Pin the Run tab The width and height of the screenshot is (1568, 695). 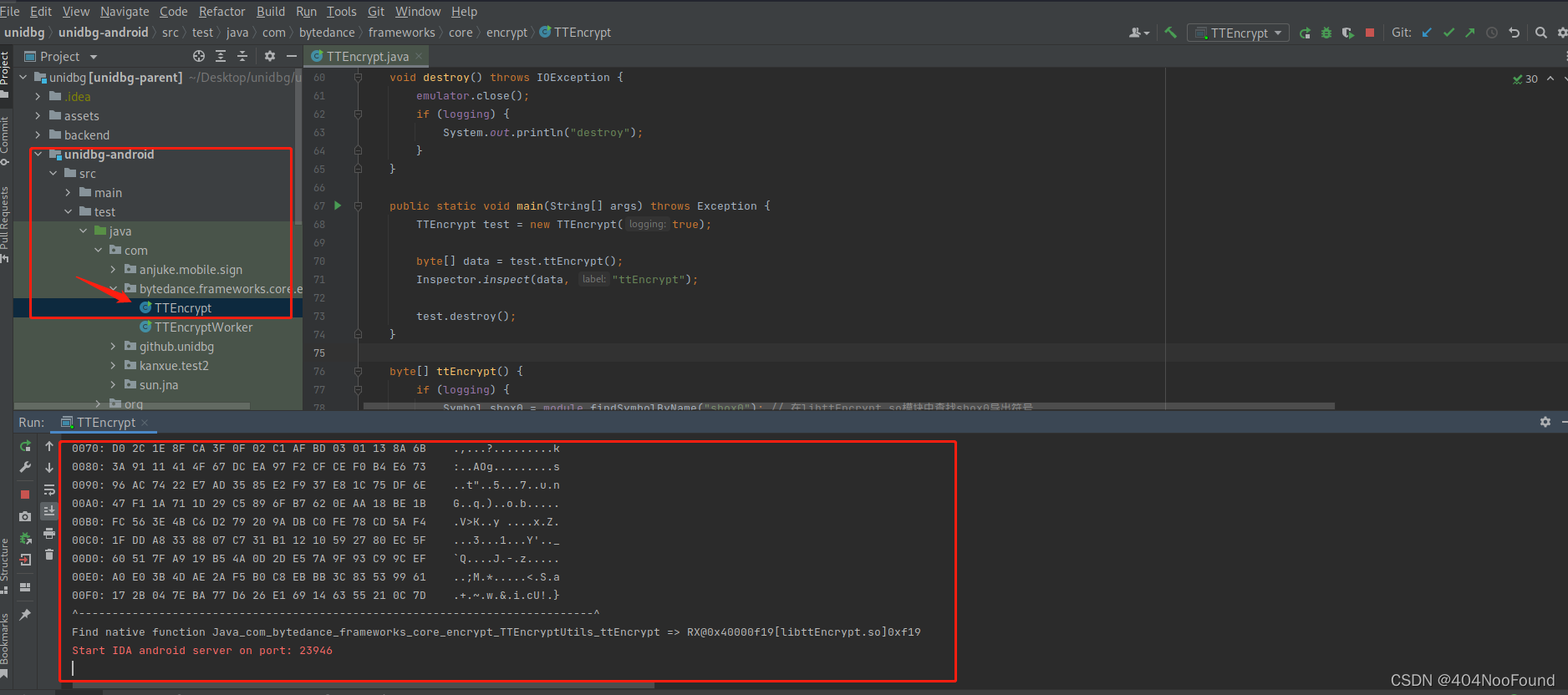pyautogui.click(x=25, y=615)
